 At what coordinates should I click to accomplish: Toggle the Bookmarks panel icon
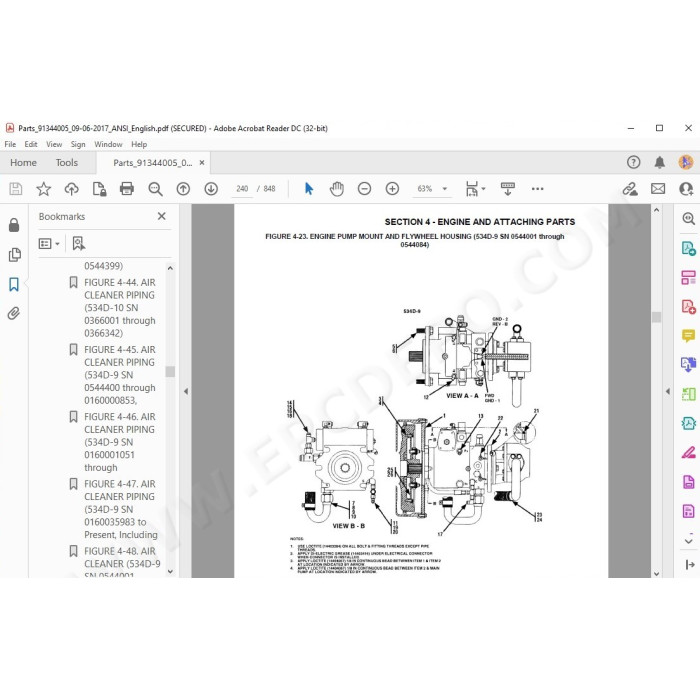14,284
